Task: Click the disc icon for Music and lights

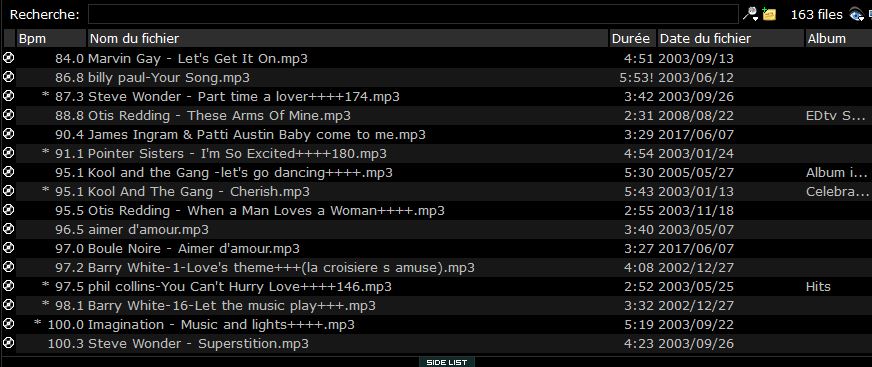Action: 8,324
